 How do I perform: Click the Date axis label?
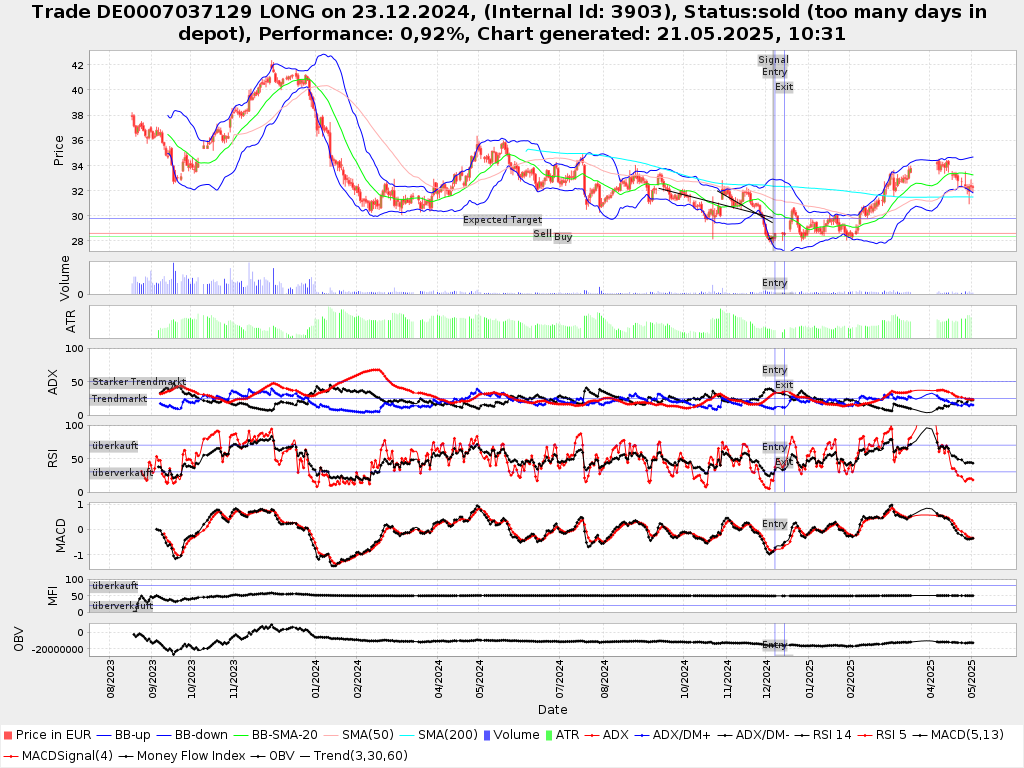point(552,710)
